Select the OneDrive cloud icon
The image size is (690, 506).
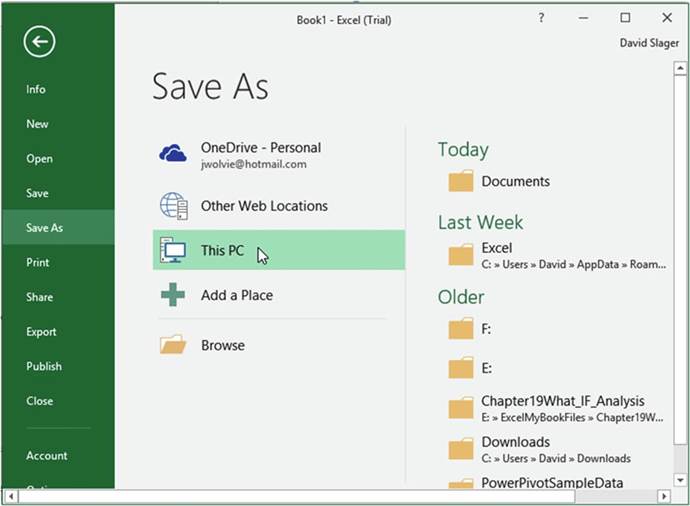click(173, 153)
